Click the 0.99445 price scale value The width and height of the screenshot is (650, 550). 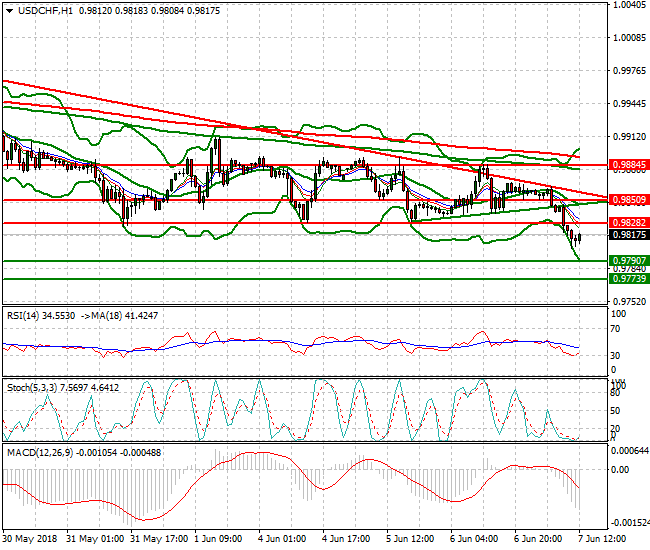point(629,104)
